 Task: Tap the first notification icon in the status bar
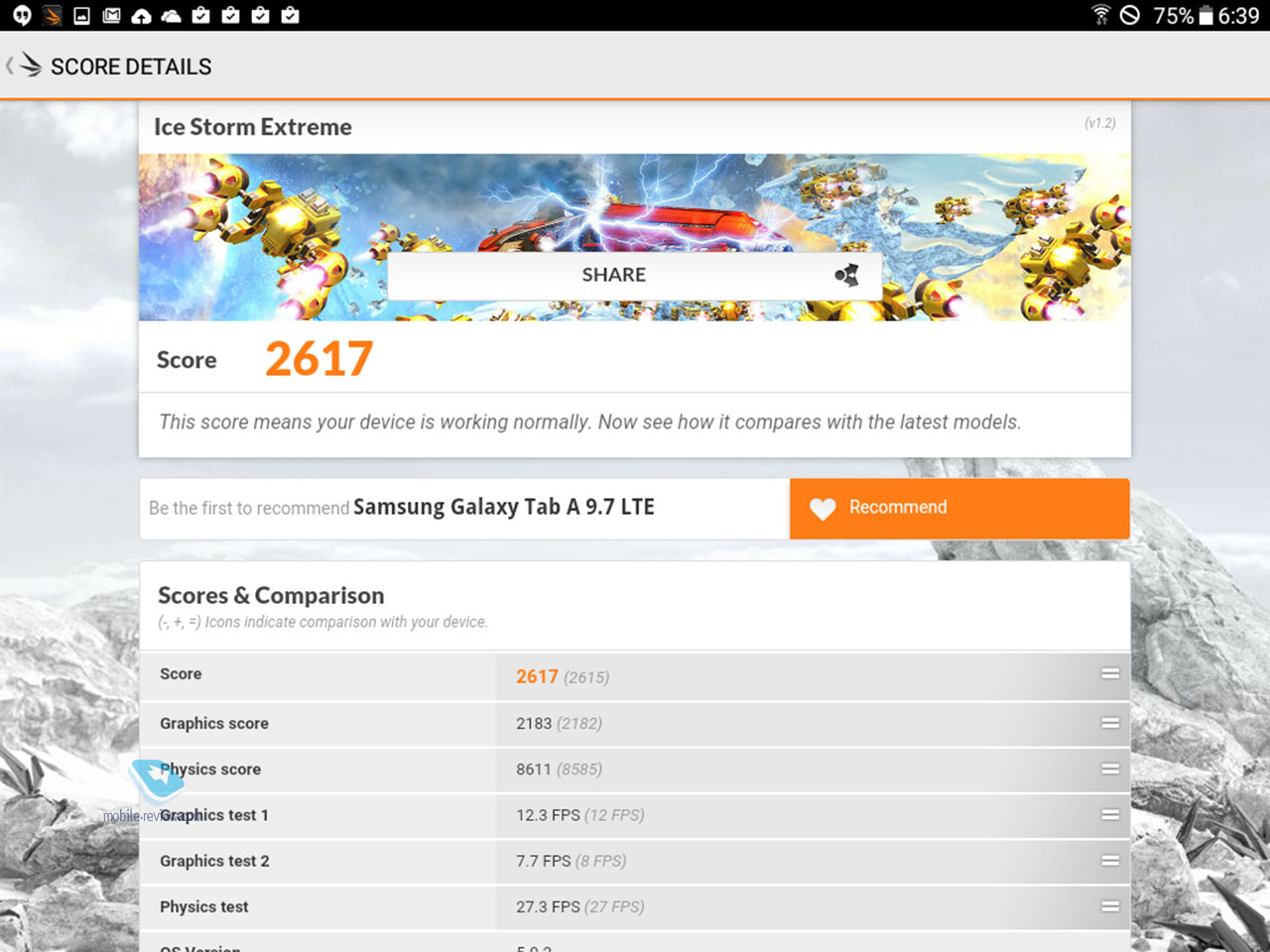pyautogui.click(x=22, y=15)
